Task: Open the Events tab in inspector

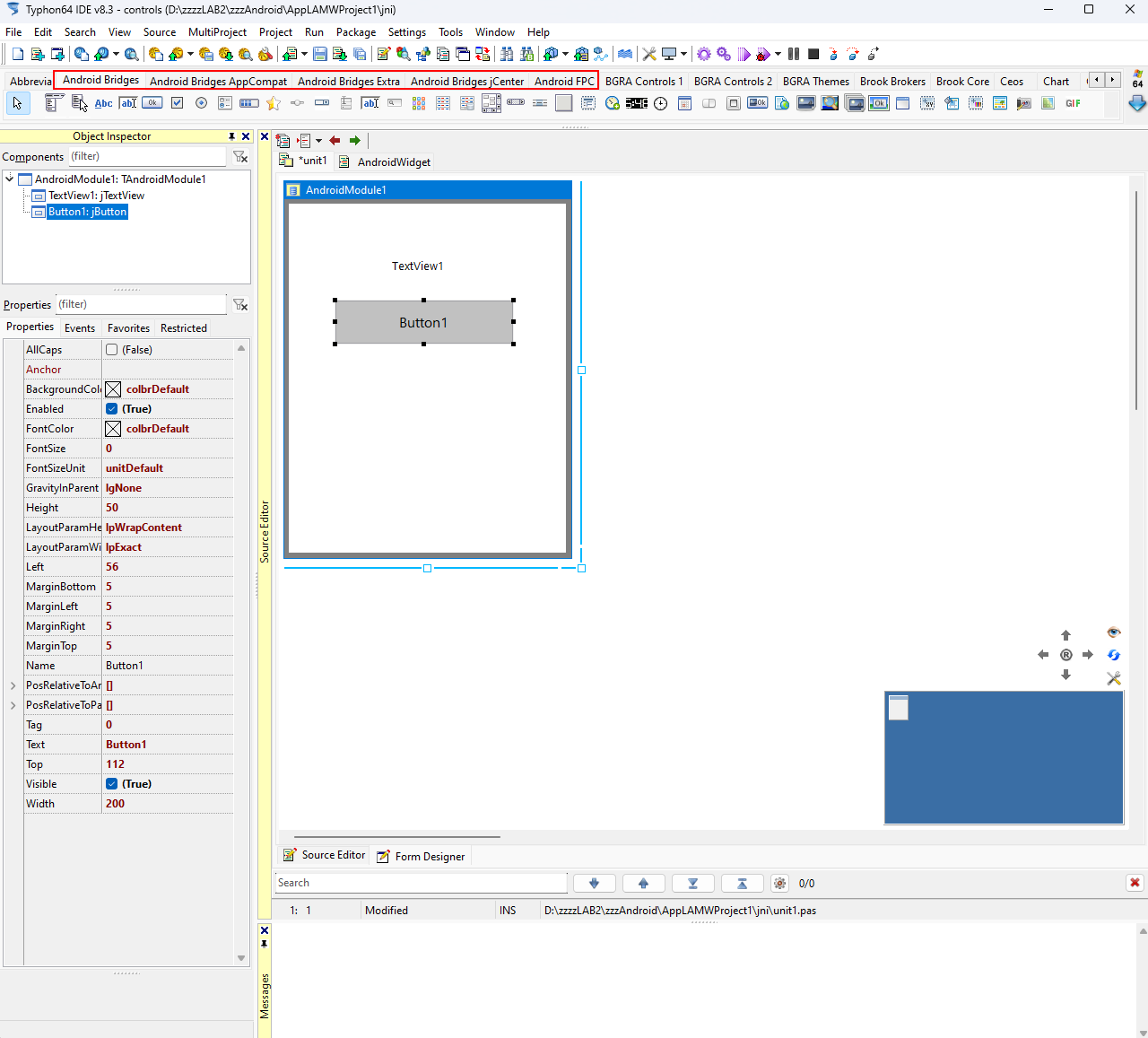Action: click(80, 328)
